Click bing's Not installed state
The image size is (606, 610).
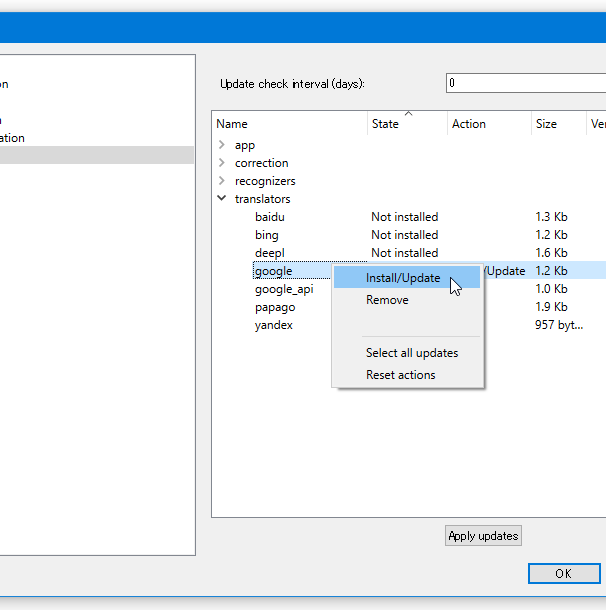(x=405, y=235)
